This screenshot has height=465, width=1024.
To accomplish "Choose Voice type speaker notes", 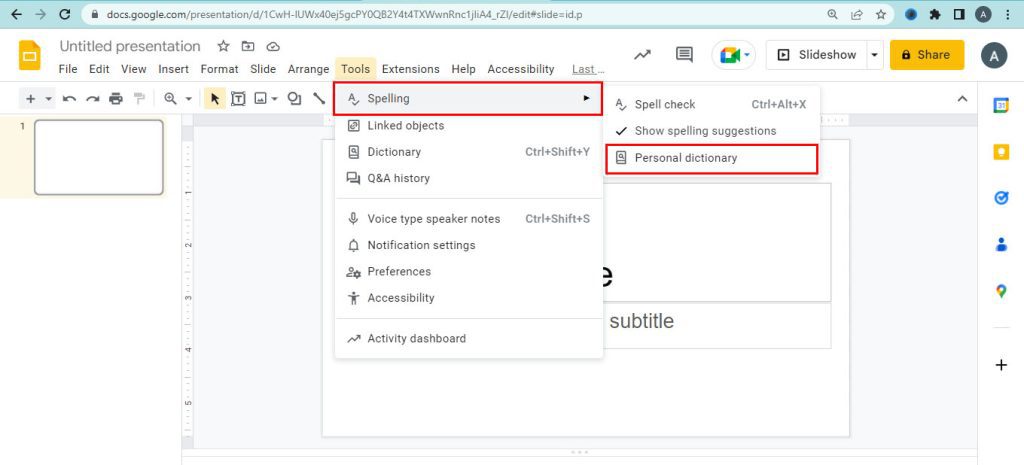I will click(433, 219).
